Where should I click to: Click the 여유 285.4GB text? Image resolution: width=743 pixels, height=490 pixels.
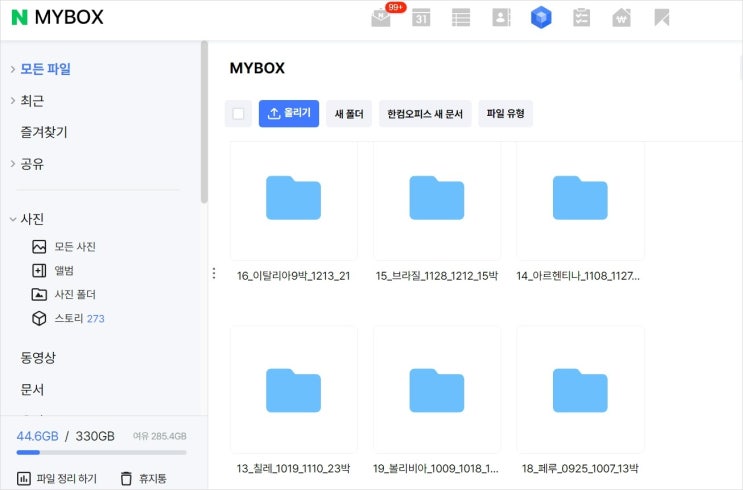160,436
